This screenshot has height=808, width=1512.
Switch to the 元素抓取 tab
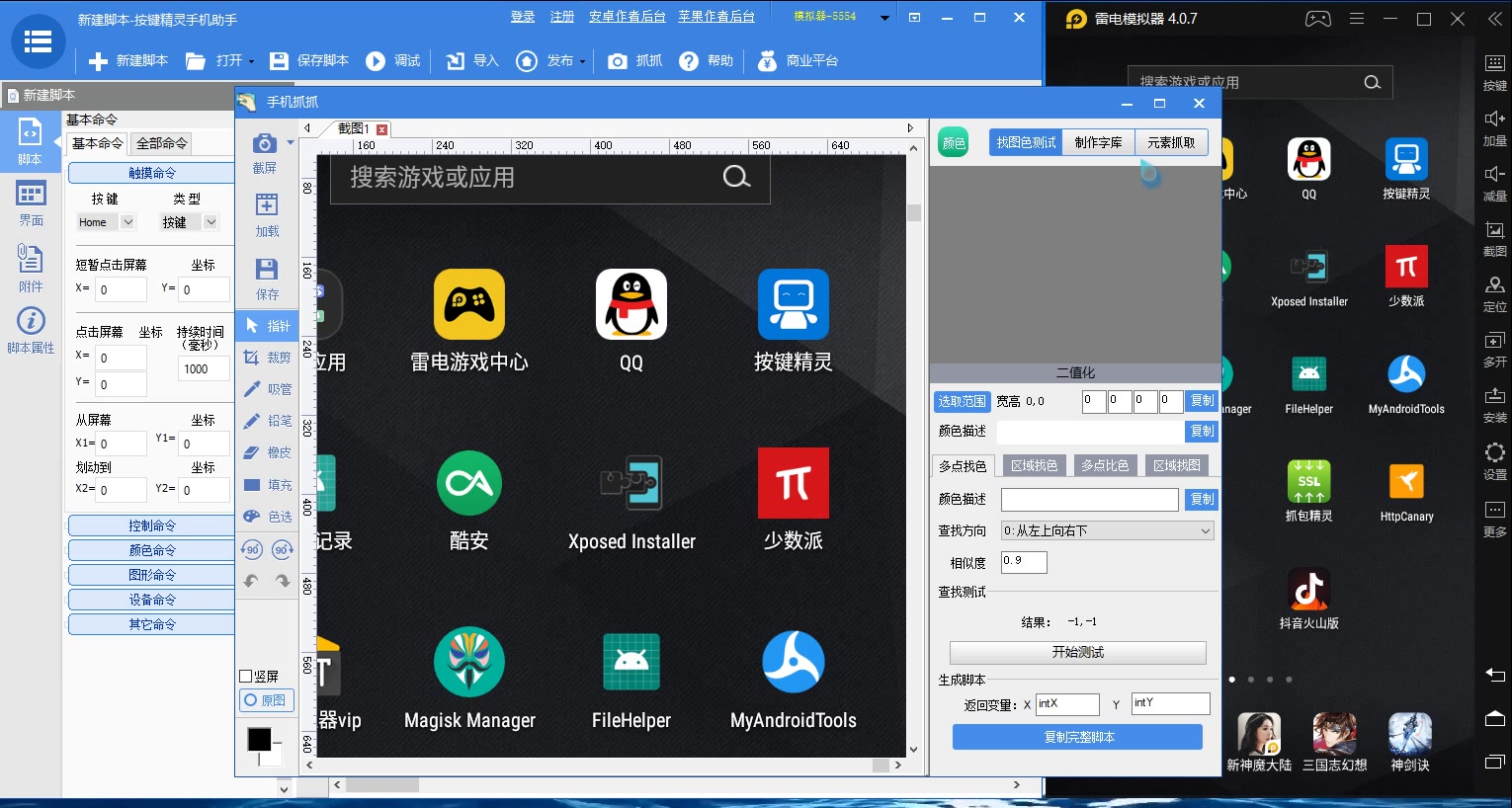pyautogui.click(x=1171, y=143)
